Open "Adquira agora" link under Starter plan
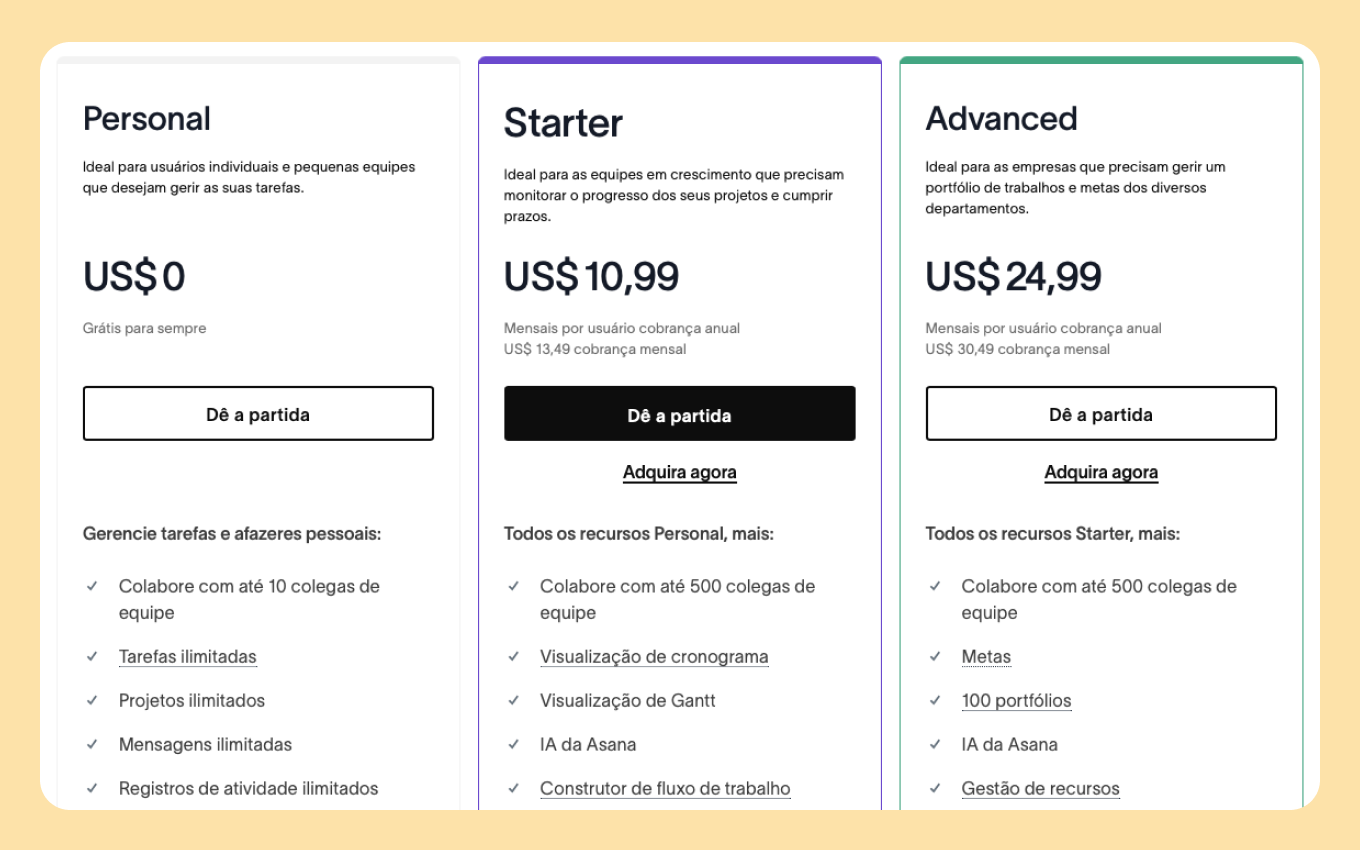The height and width of the screenshot is (850, 1360). point(680,472)
